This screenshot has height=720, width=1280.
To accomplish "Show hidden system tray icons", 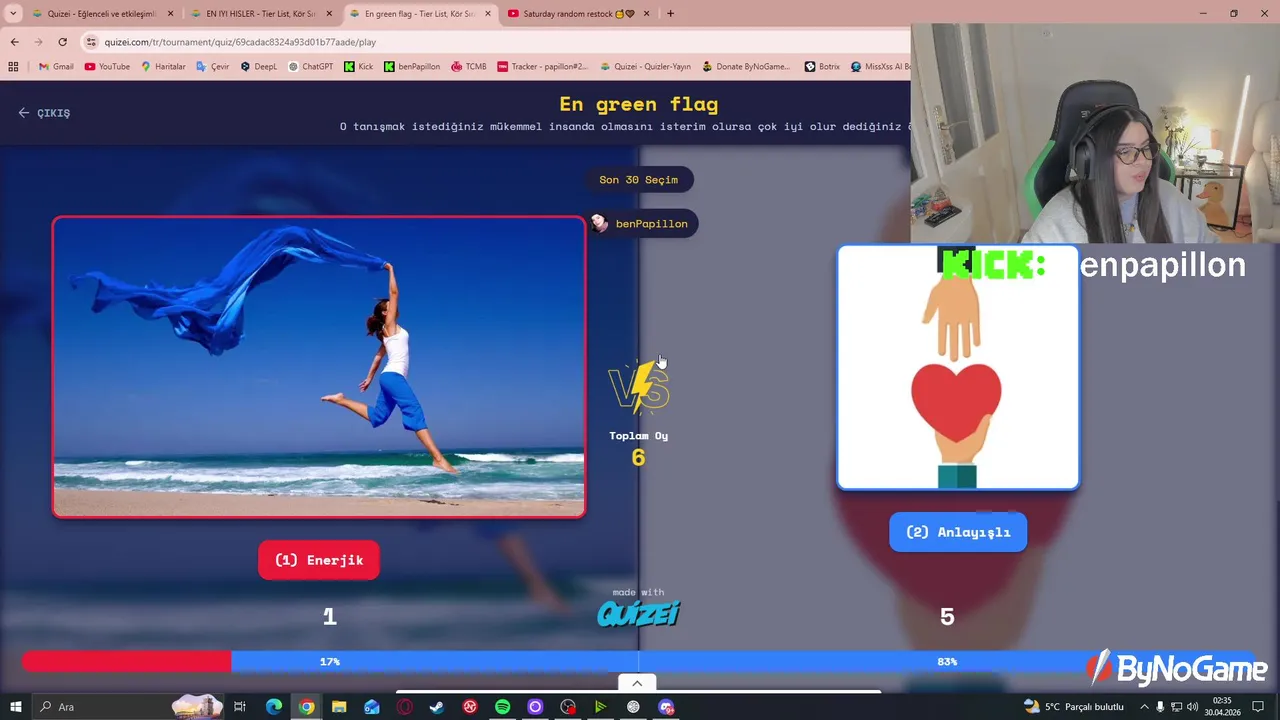I will pos(1144,707).
